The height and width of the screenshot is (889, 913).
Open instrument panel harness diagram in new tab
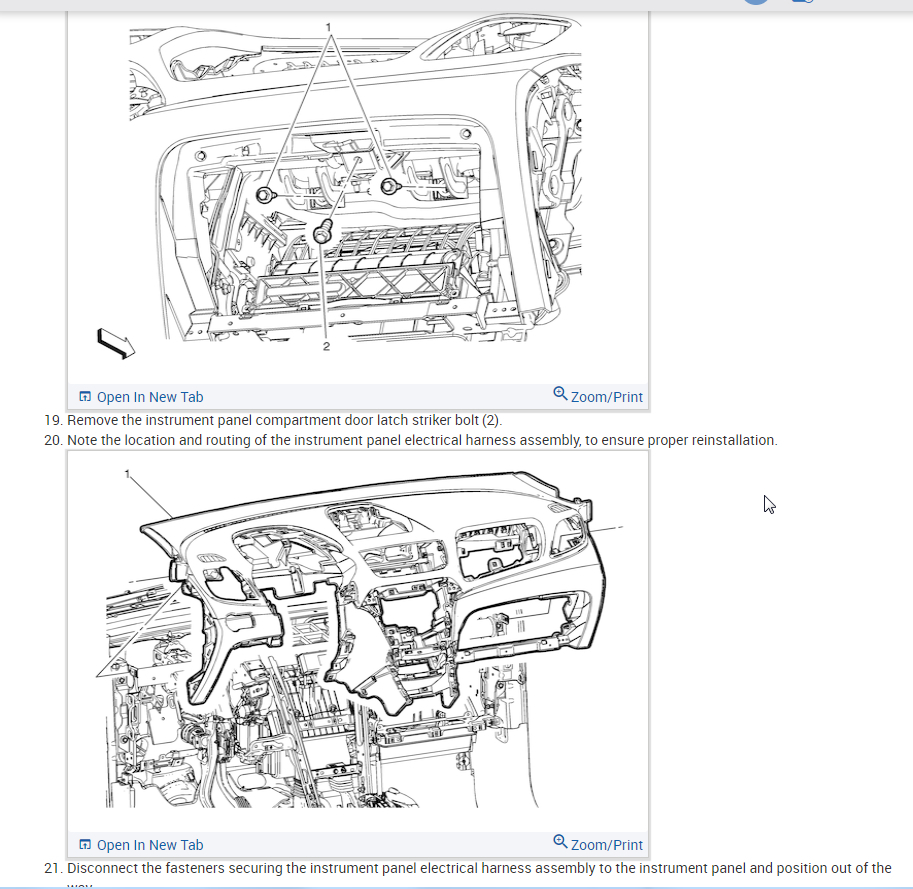point(141,845)
